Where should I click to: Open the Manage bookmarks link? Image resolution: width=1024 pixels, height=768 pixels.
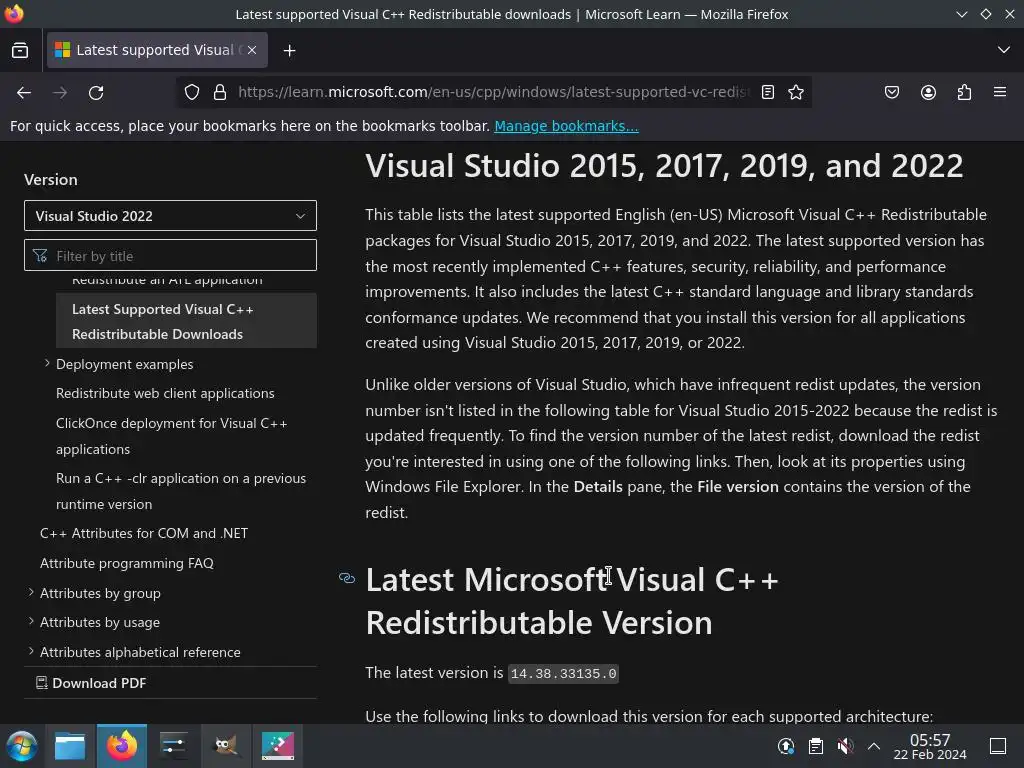566,126
